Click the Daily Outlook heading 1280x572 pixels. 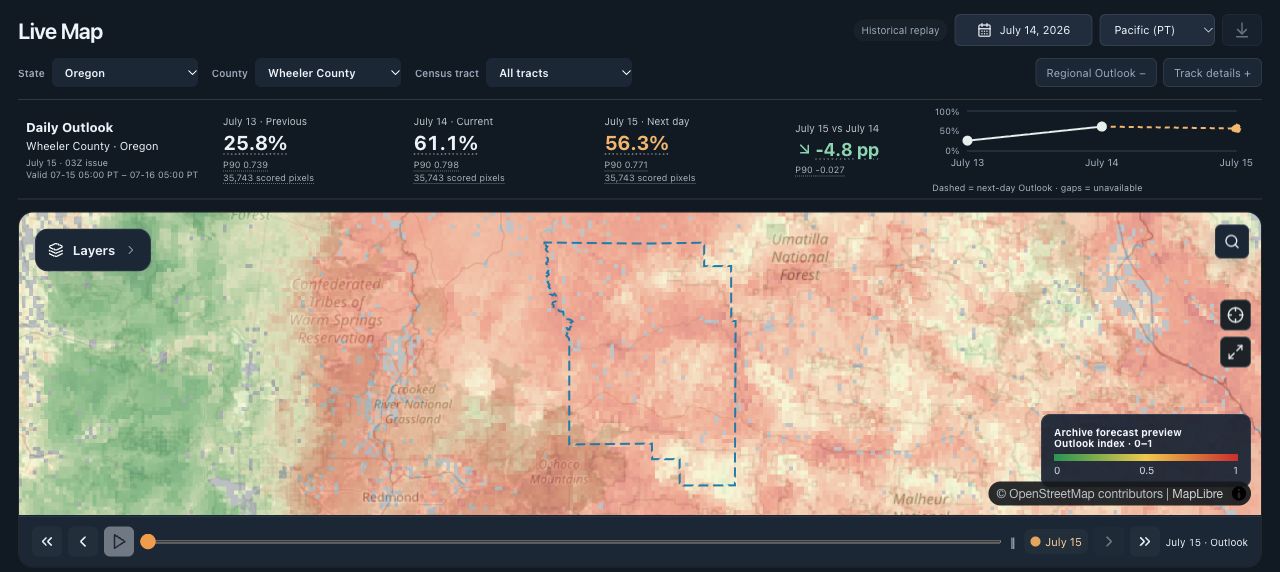click(x=69, y=128)
